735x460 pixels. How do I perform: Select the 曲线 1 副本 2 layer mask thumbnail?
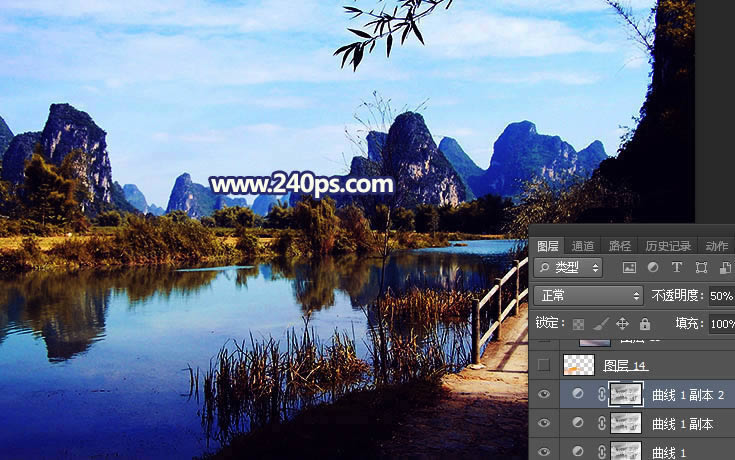coord(625,395)
